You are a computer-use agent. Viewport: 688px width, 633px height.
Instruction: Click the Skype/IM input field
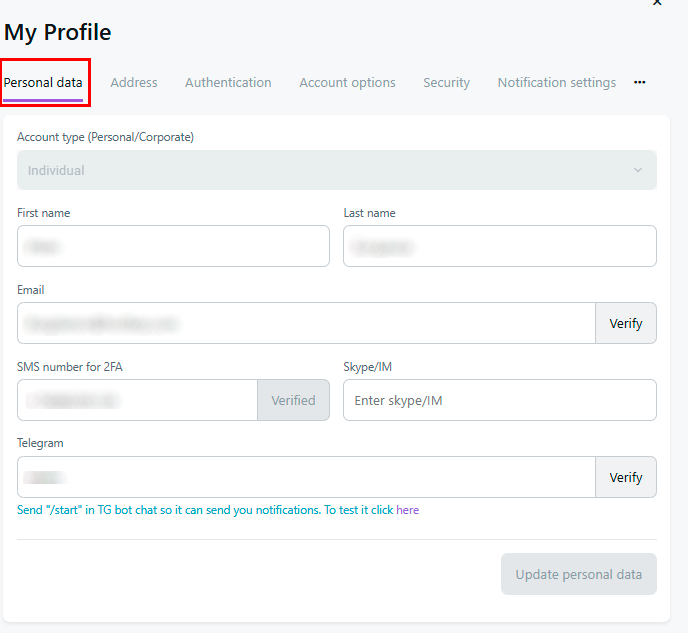499,400
